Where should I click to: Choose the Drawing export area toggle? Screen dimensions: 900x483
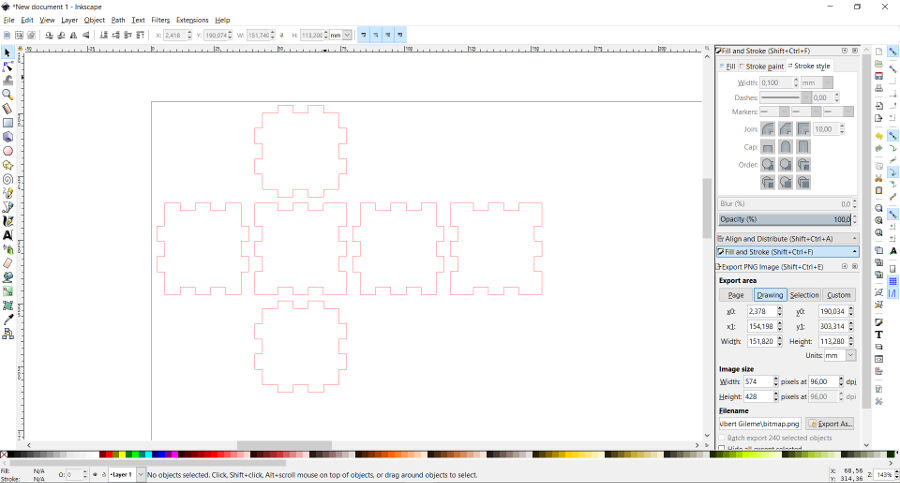770,295
